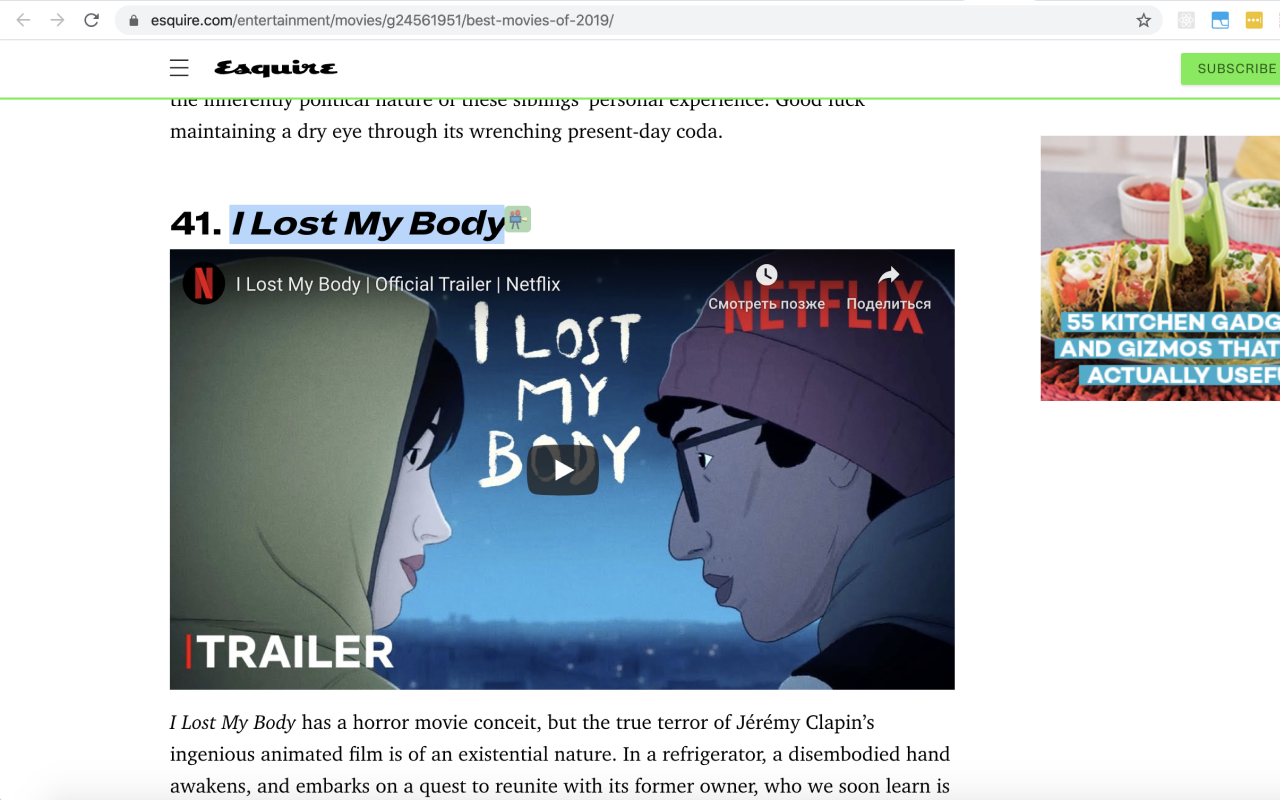
Task: Open the kitchen gadgets ad thumbnail
Action: point(1160,268)
